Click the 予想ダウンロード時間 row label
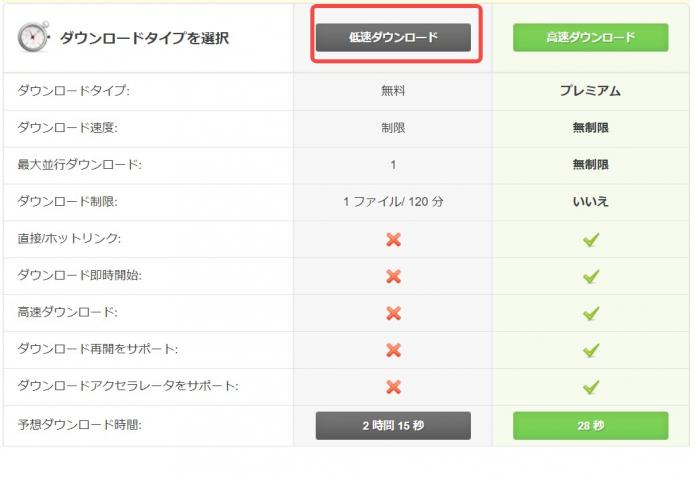The height and width of the screenshot is (480, 700). point(80,425)
